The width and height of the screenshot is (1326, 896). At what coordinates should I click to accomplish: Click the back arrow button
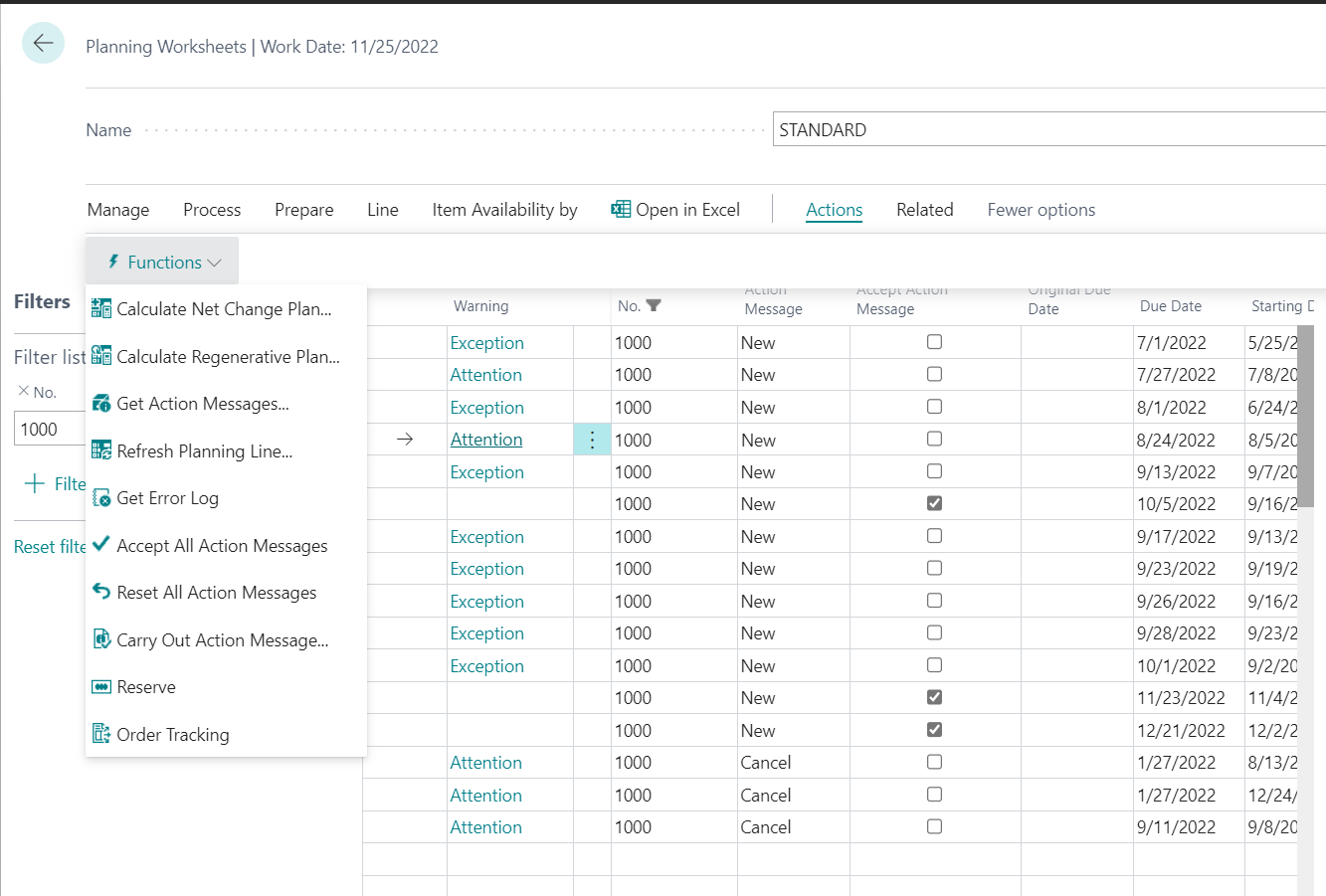pyautogui.click(x=43, y=43)
